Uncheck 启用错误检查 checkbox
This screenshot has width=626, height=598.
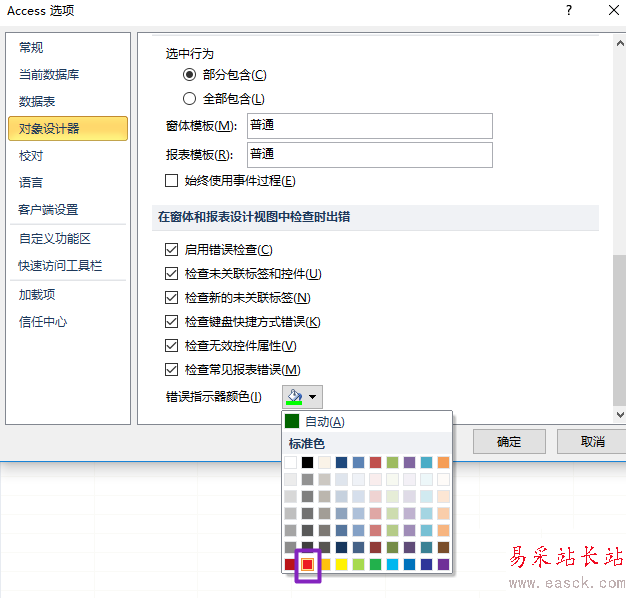(172, 250)
